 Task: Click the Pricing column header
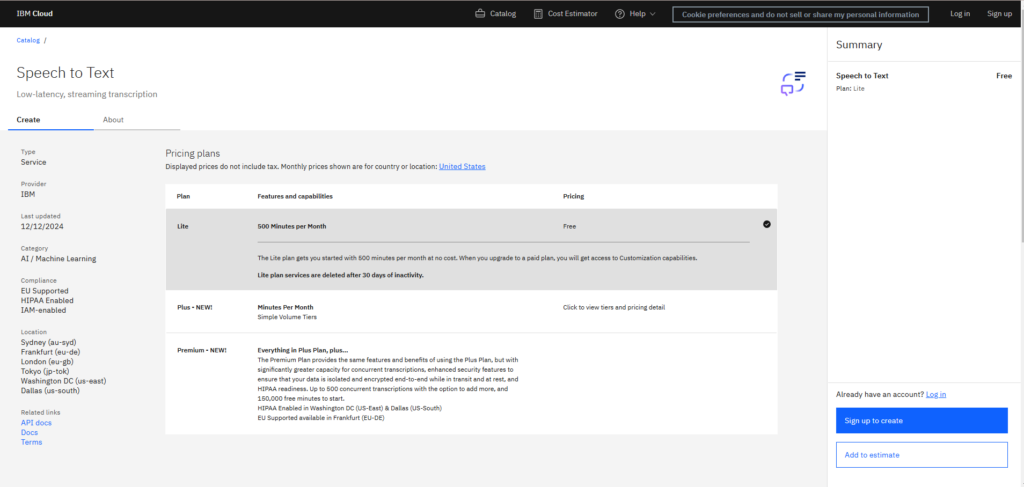(x=573, y=196)
